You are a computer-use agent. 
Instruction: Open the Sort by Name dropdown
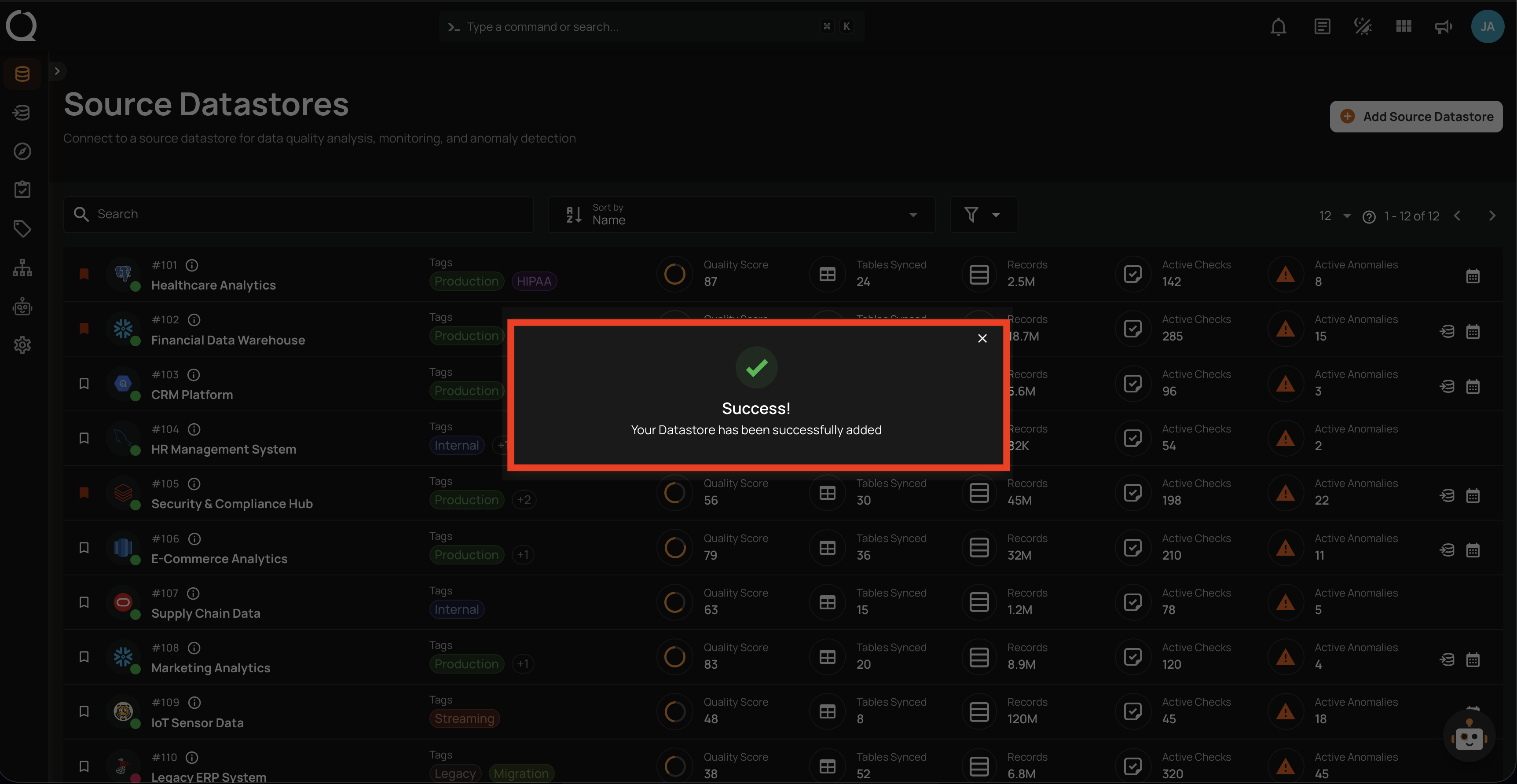[x=741, y=214]
